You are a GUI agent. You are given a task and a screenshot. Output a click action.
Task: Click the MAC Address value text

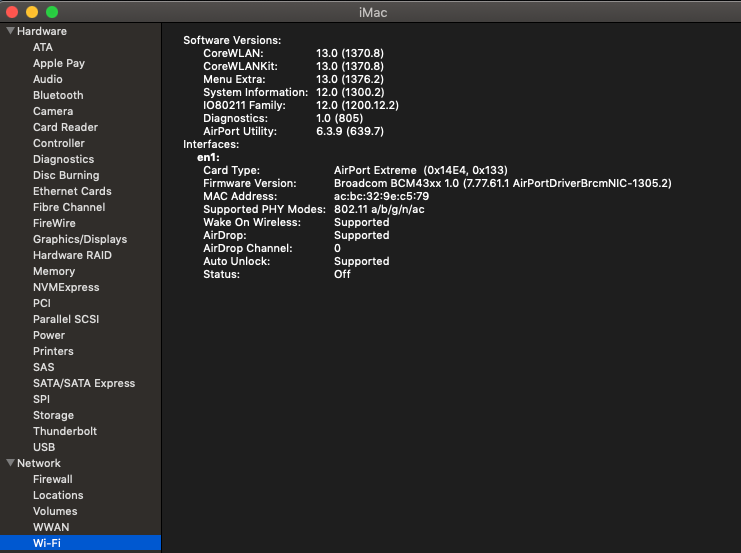[381, 197]
